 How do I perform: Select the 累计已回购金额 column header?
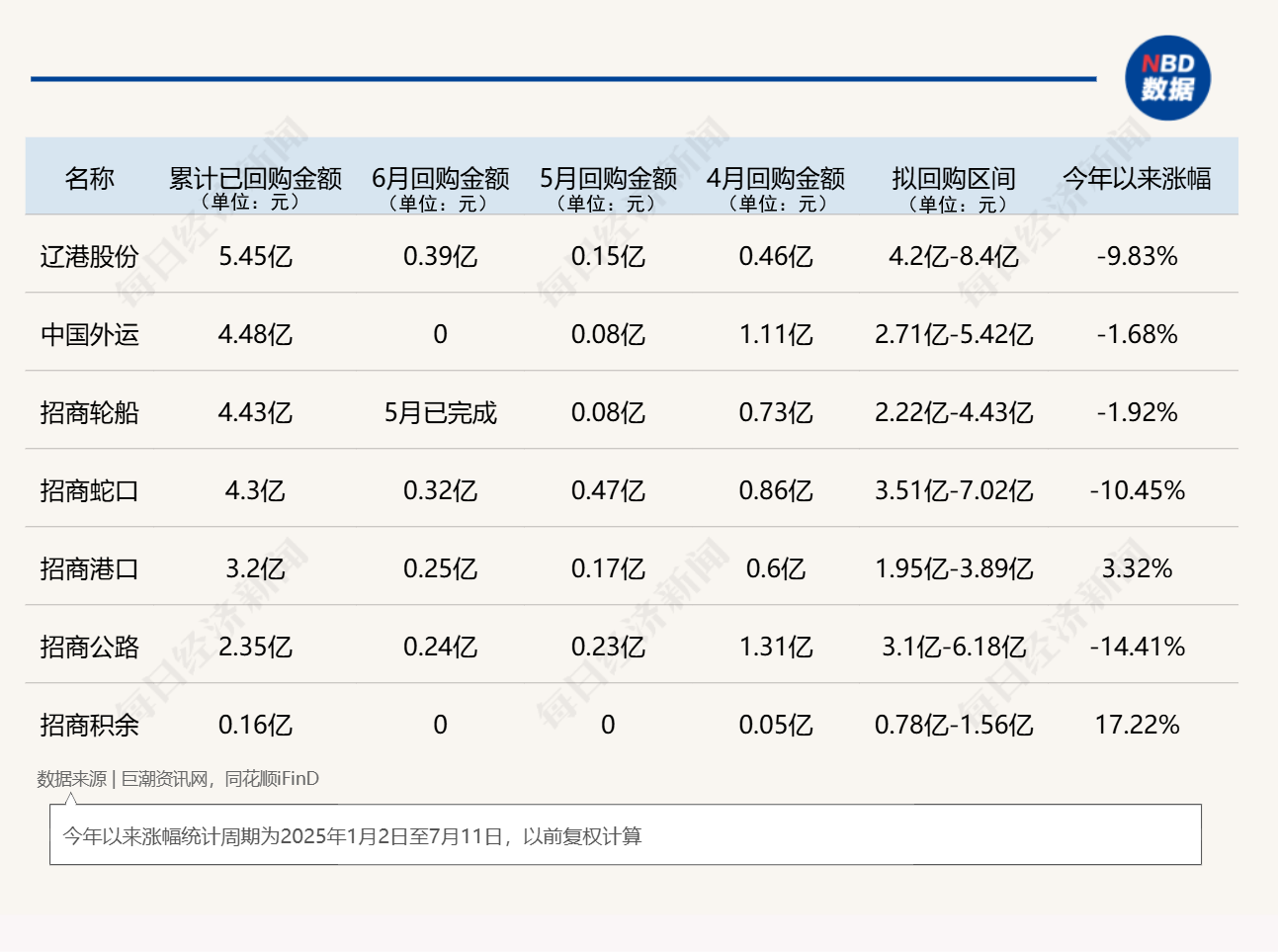tap(255, 179)
